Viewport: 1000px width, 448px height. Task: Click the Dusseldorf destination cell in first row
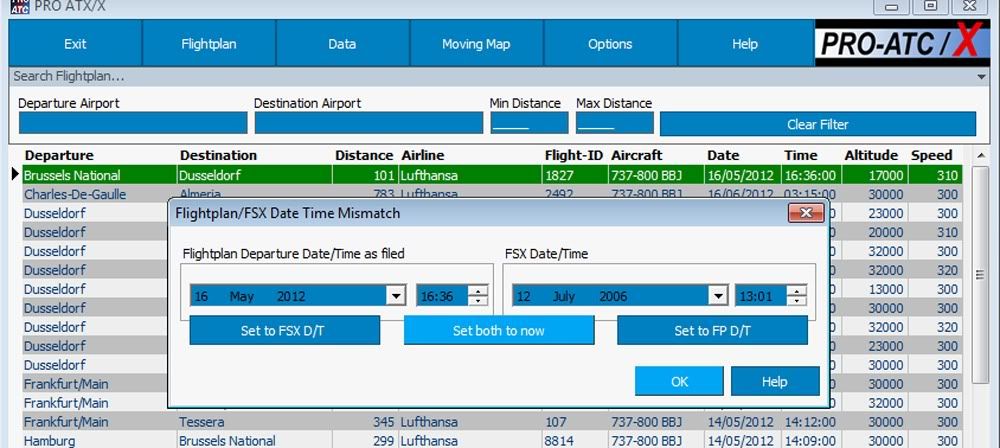click(x=254, y=175)
